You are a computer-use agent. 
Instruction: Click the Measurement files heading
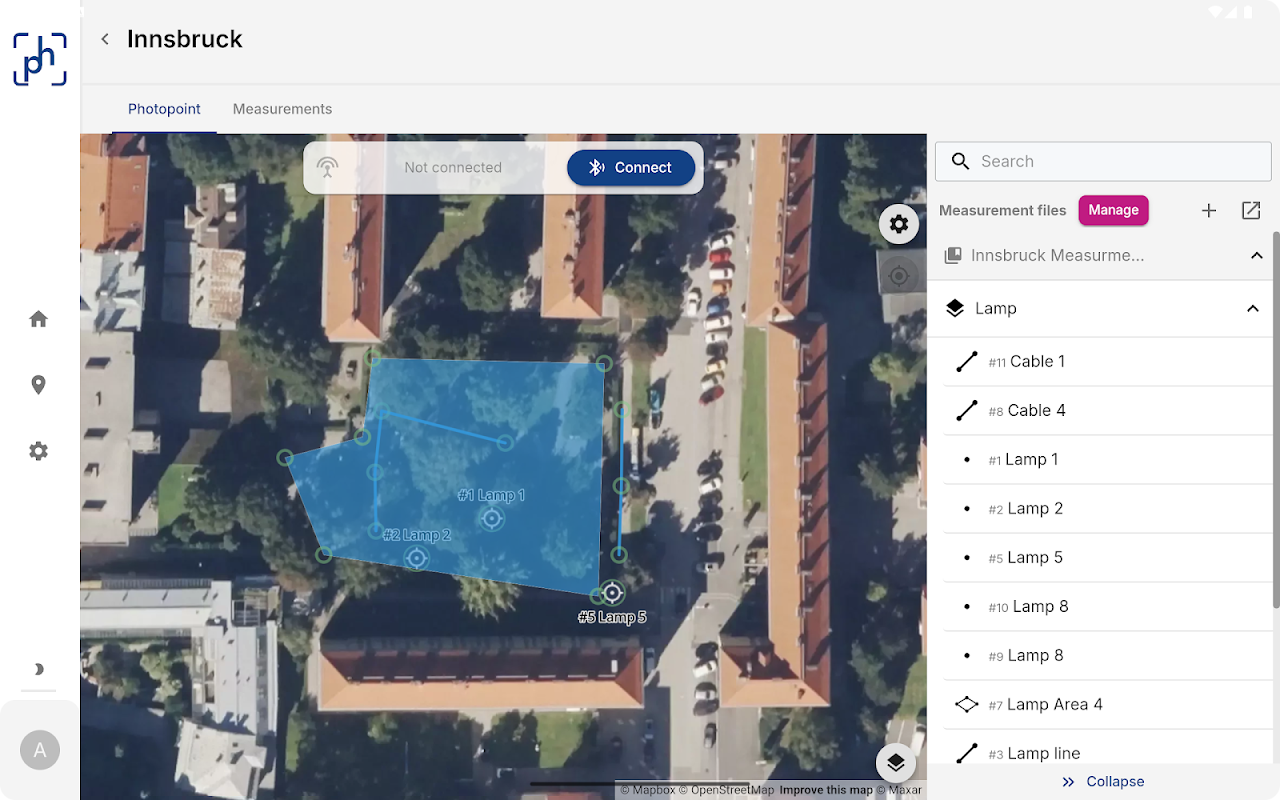click(1003, 210)
